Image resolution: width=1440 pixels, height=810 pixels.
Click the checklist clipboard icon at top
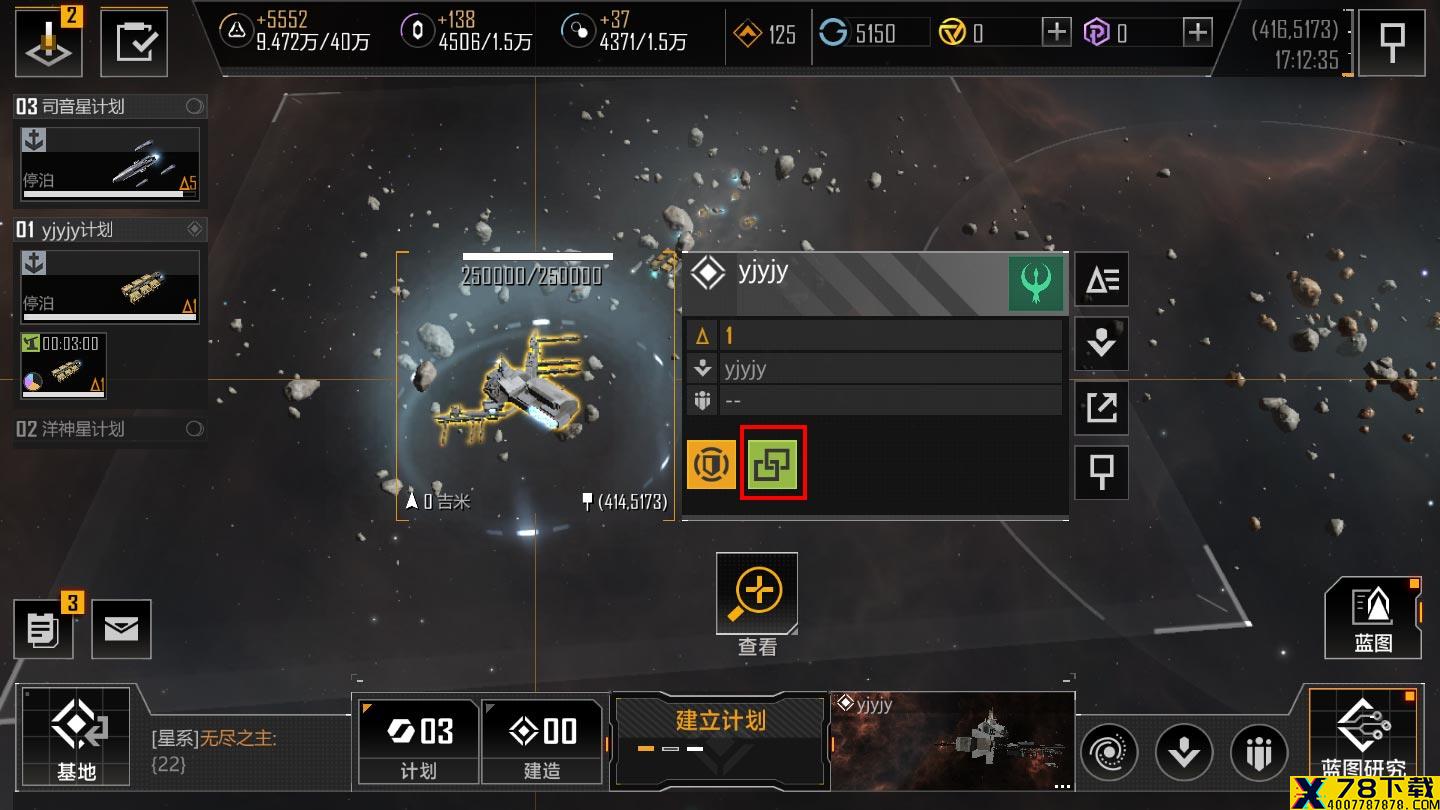pos(135,43)
